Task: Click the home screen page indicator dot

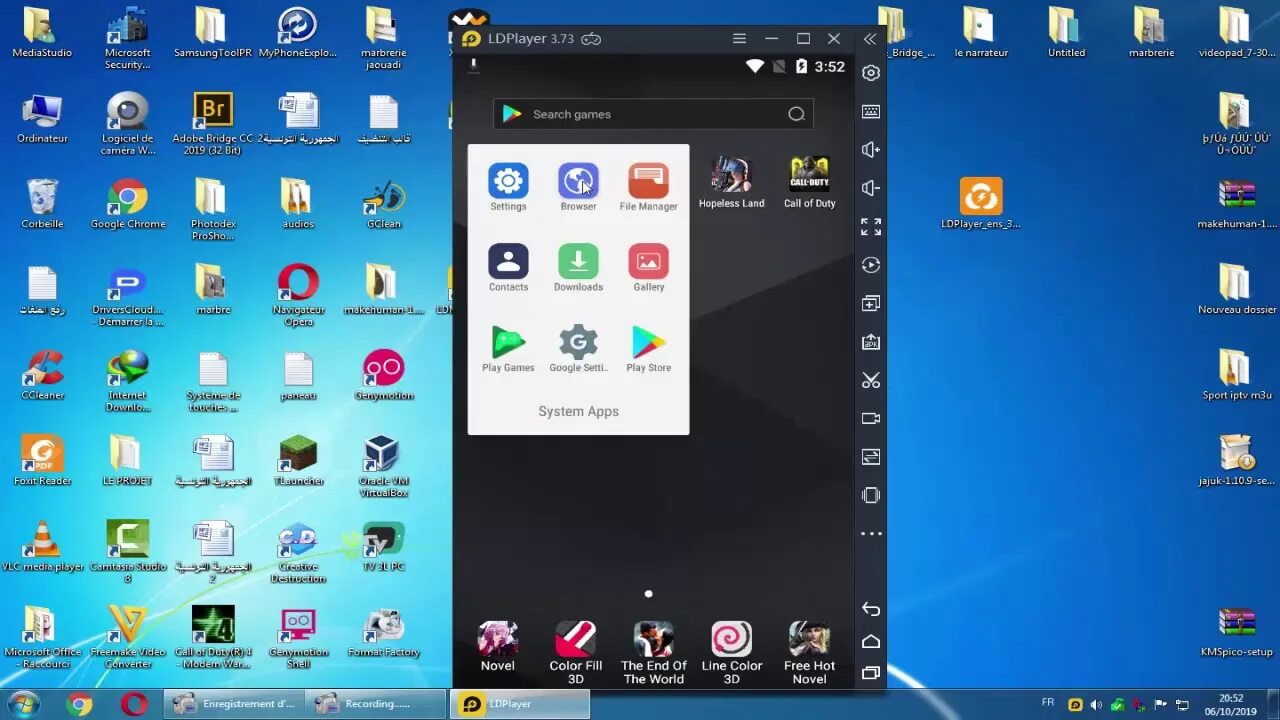Action: point(648,594)
